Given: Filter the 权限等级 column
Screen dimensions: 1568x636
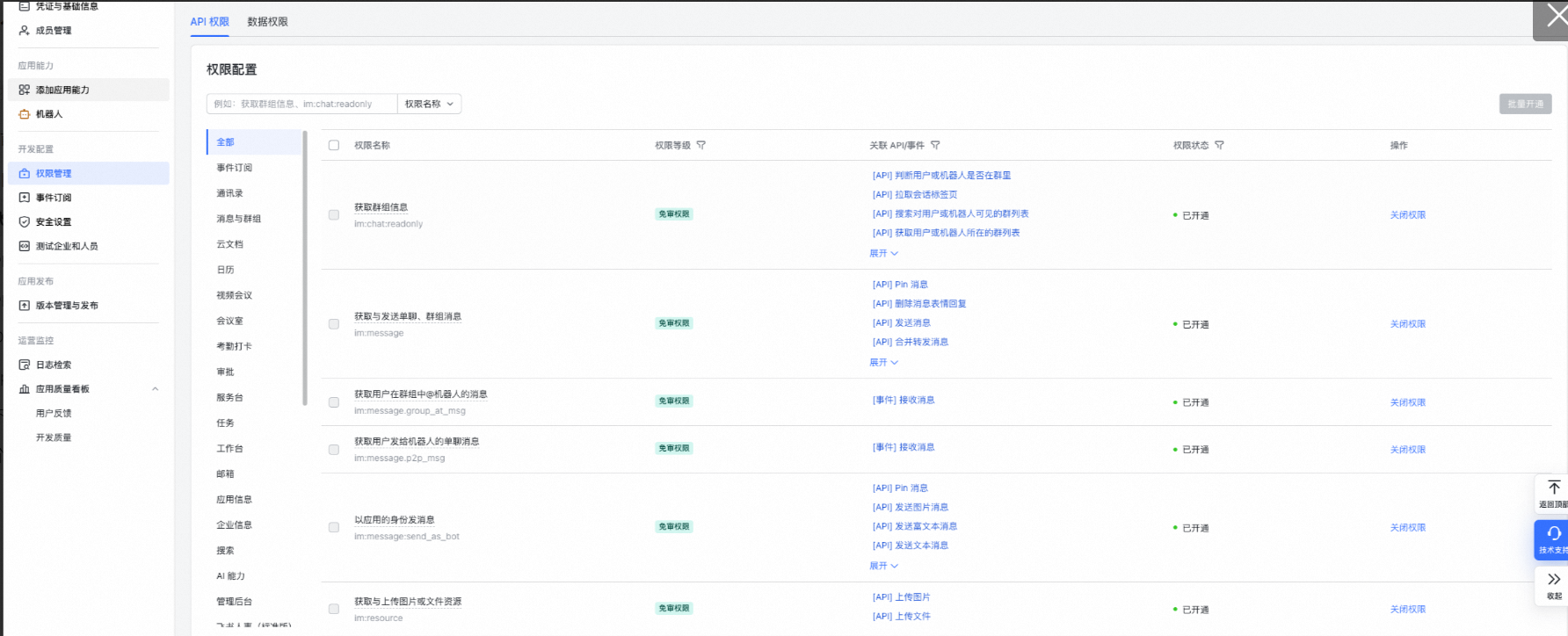Looking at the screenshot, I should 701,146.
